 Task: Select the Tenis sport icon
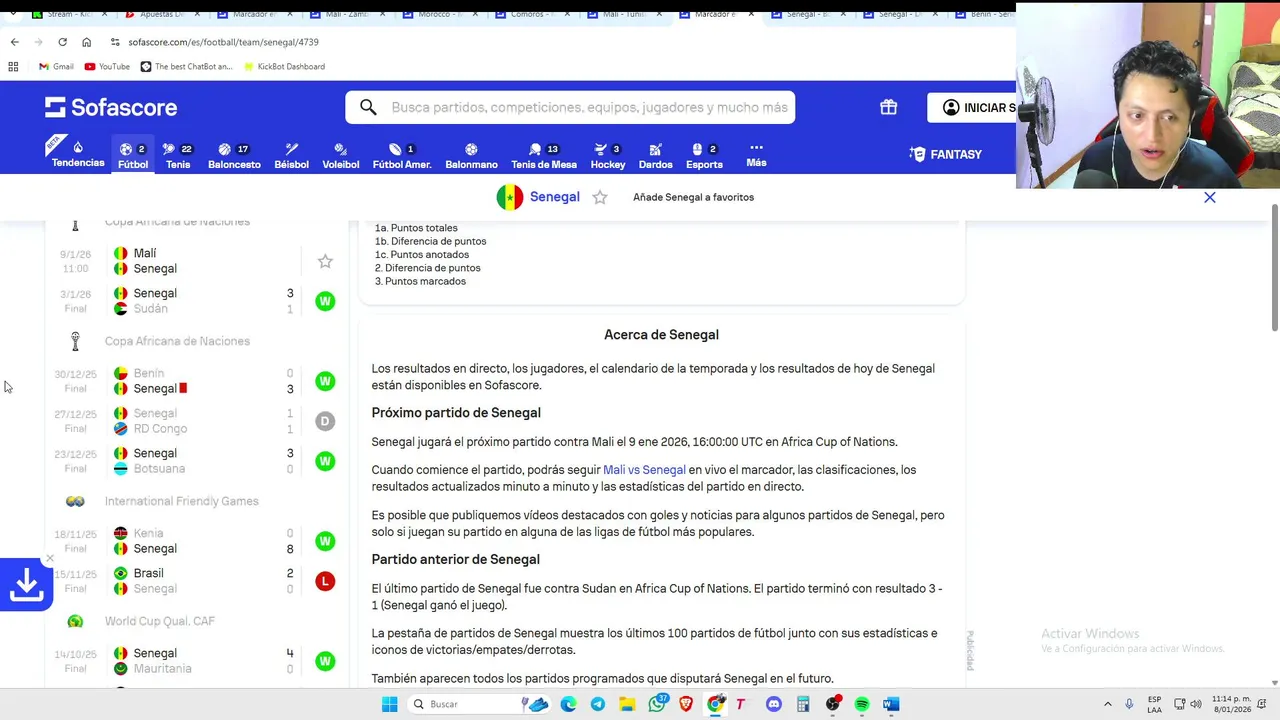[178, 155]
